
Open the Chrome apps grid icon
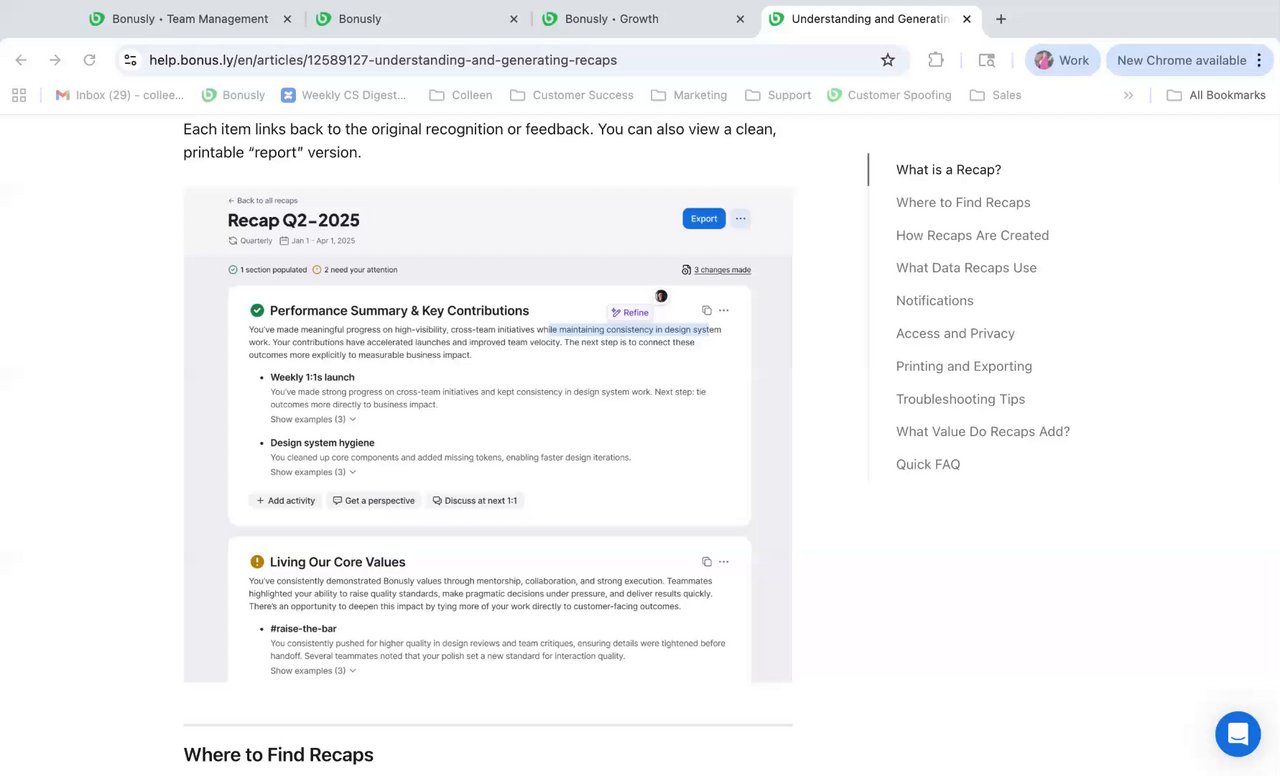tap(19, 95)
